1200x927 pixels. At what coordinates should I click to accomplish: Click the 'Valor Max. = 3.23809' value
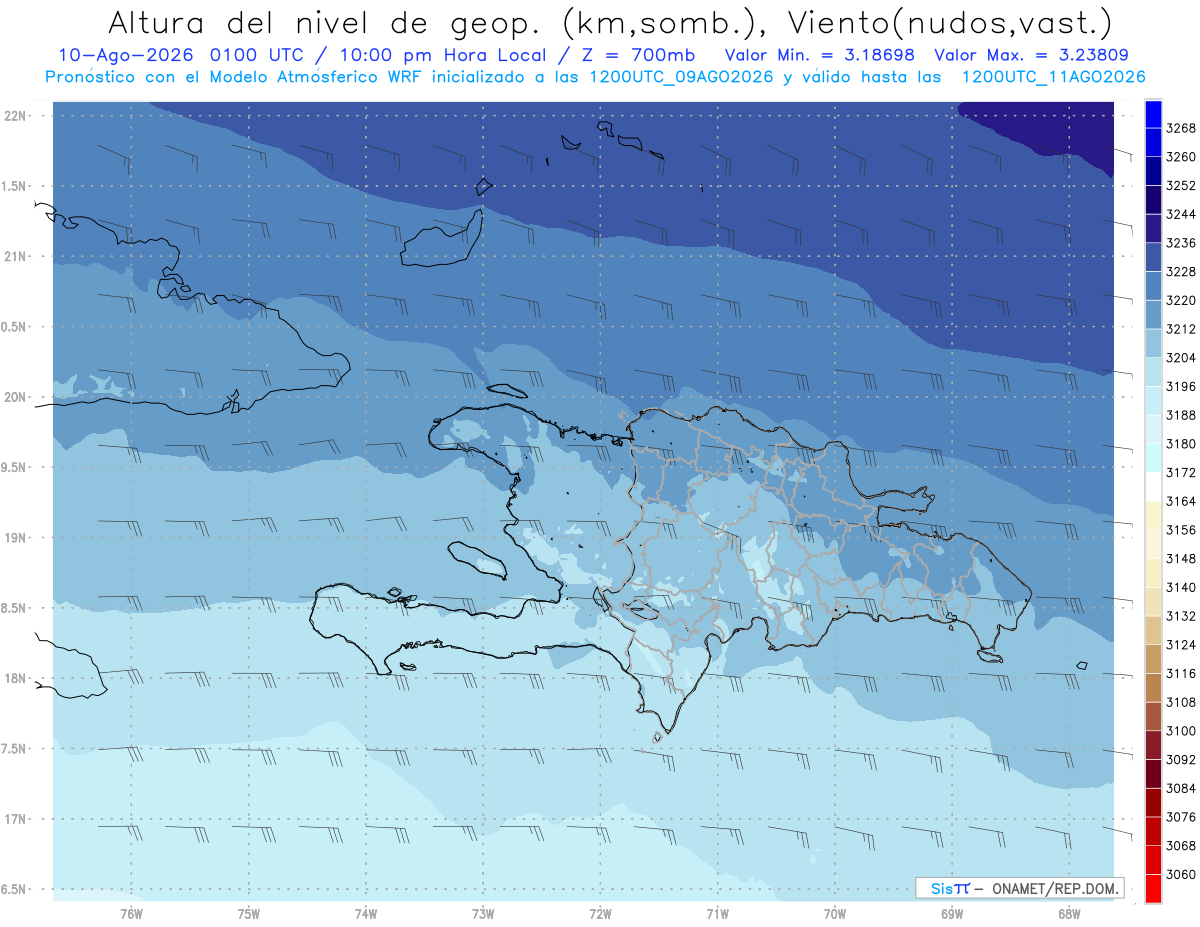pos(1033,56)
